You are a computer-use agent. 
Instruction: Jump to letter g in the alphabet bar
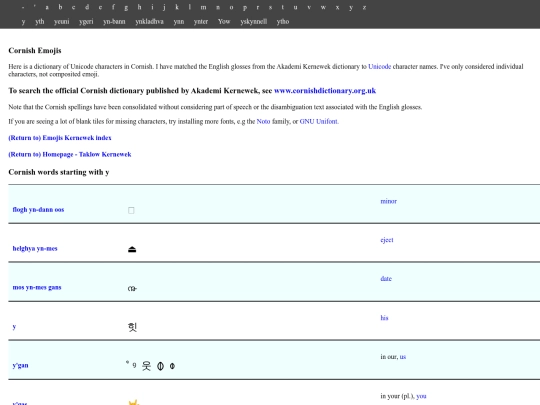126,8
